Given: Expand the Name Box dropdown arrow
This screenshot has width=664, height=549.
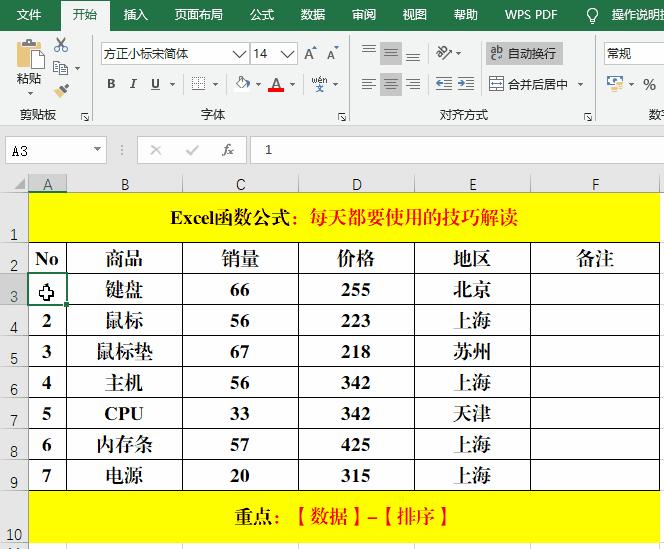Looking at the screenshot, I should (x=97, y=150).
